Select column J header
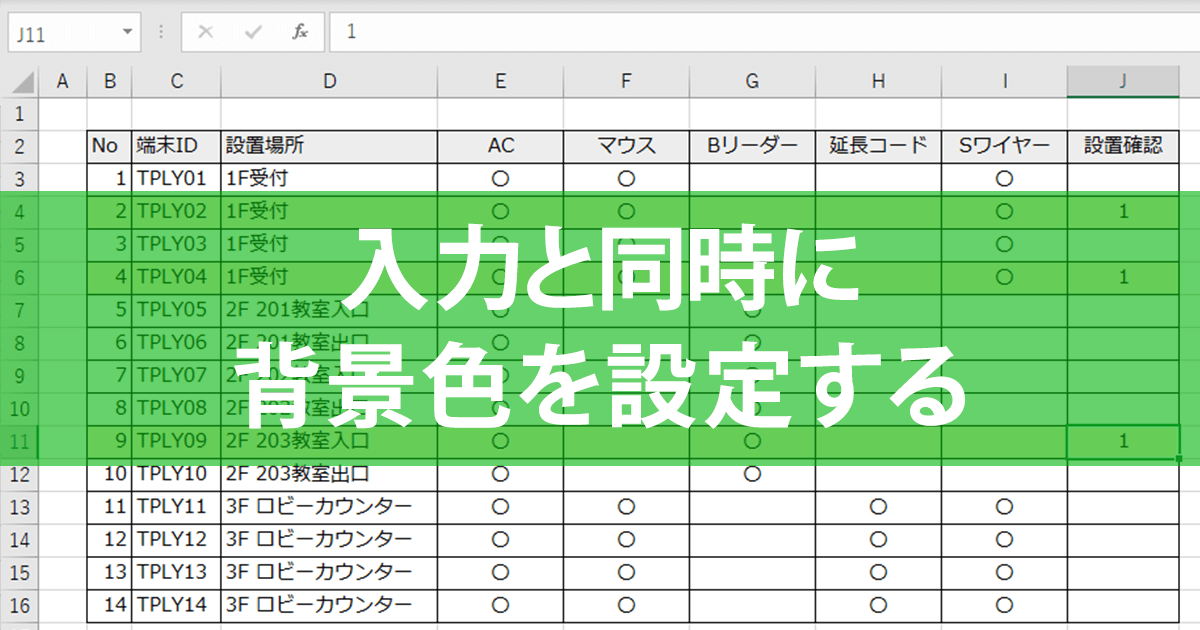 coord(1124,82)
